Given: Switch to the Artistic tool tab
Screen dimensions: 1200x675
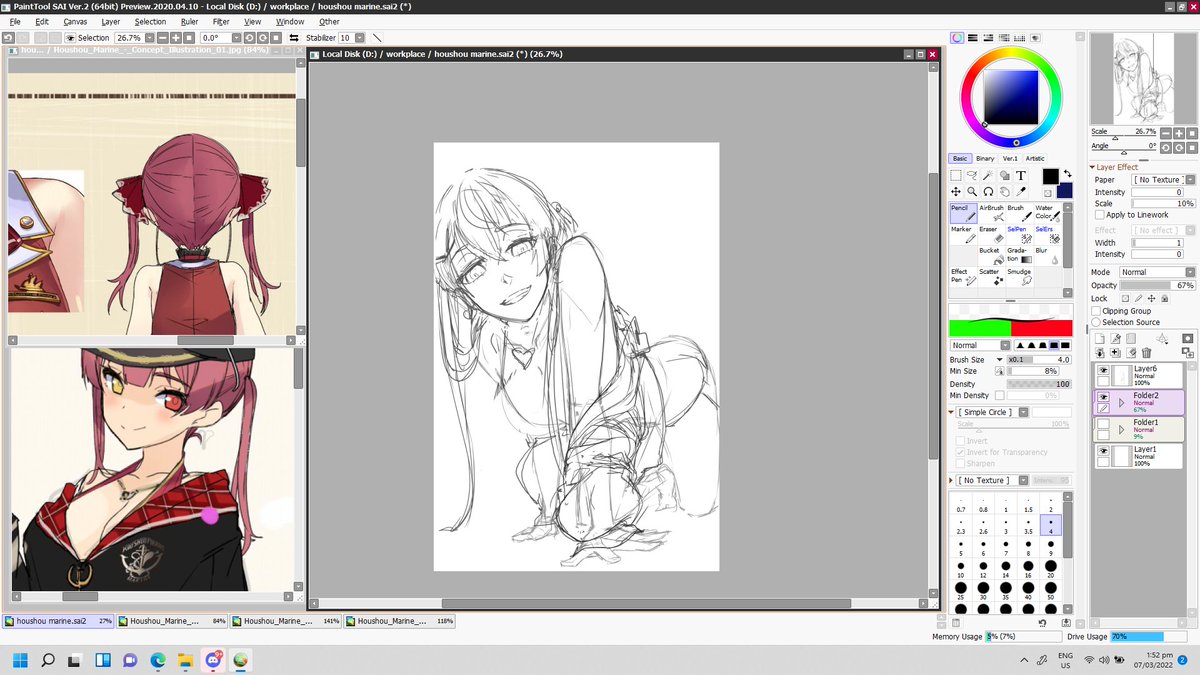Looking at the screenshot, I should click(1035, 158).
